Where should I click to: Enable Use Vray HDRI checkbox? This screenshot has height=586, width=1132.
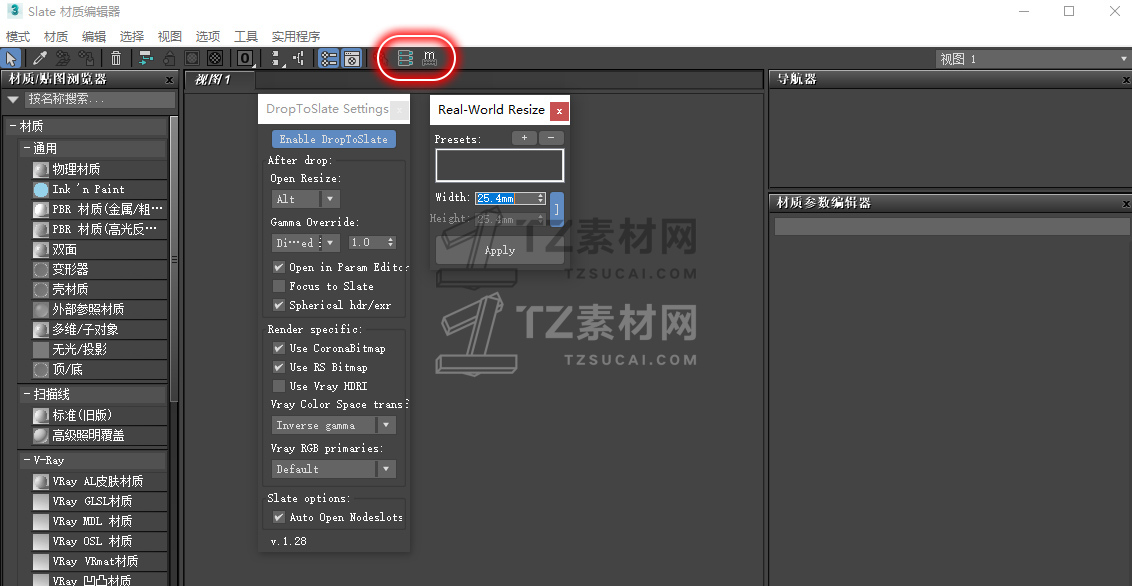[x=279, y=386]
